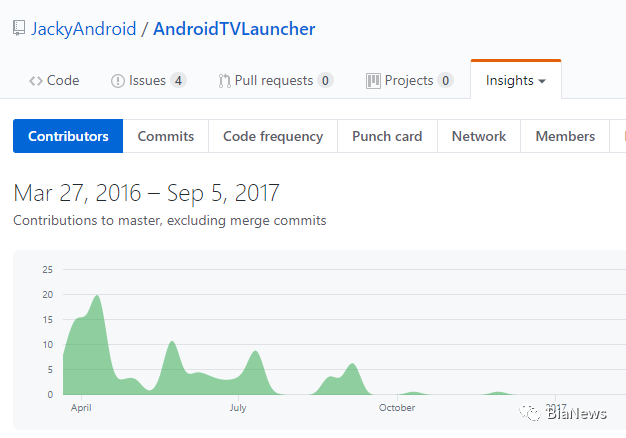The height and width of the screenshot is (438, 626).
Task: Click the July marker on the graph axis
Action: (x=238, y=408)
